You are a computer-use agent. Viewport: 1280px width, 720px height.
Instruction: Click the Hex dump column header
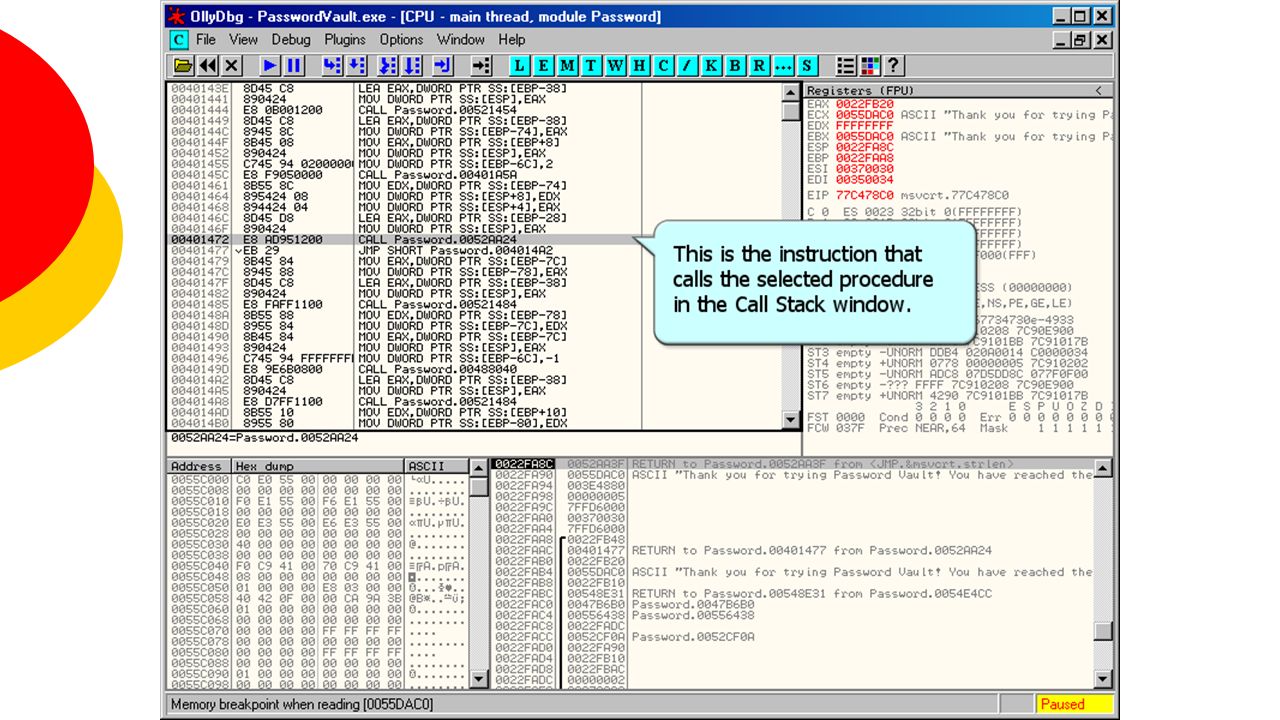318,466
